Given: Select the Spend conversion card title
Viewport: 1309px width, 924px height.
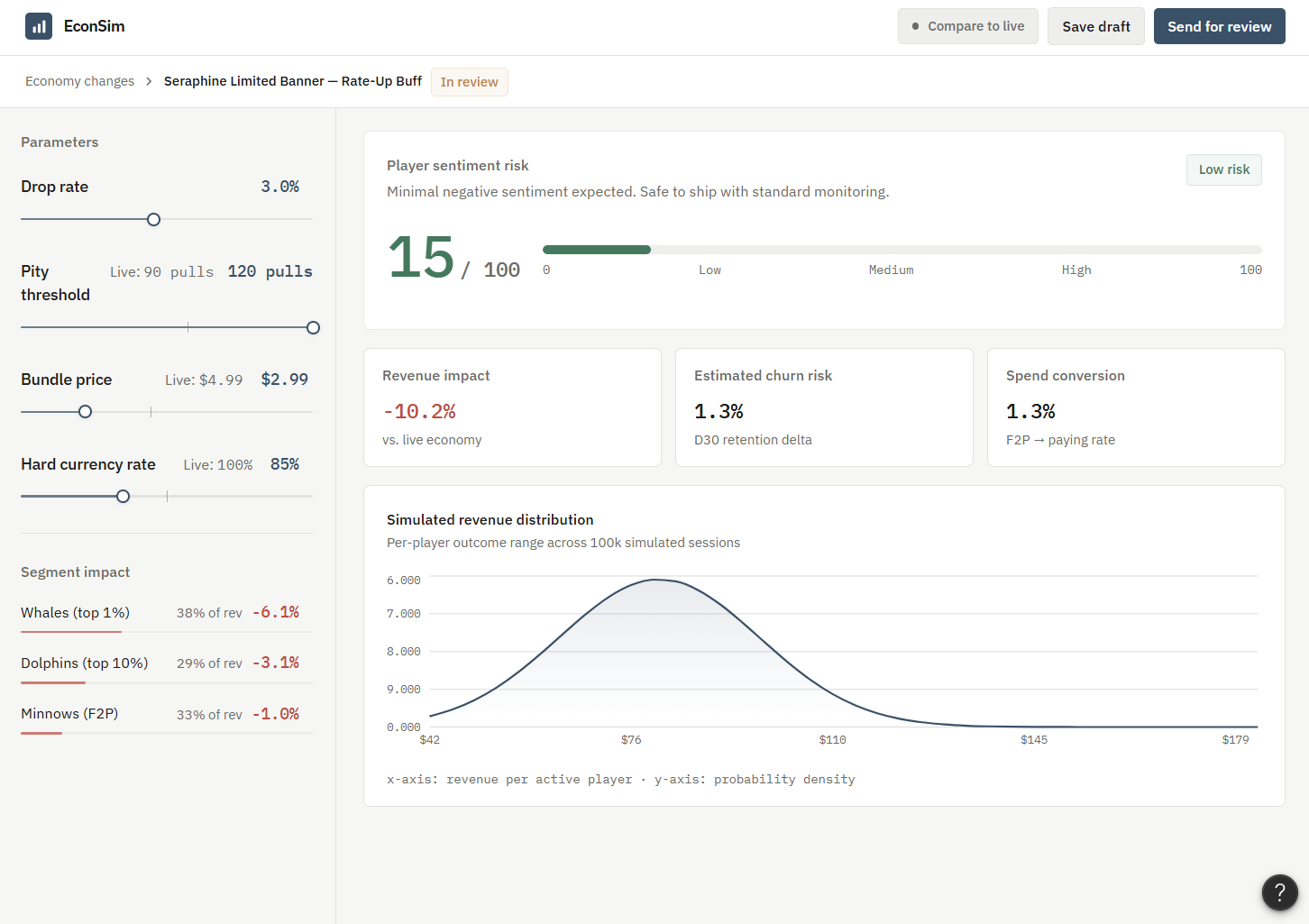Looking at the screenshot, I should [1066, 375].
